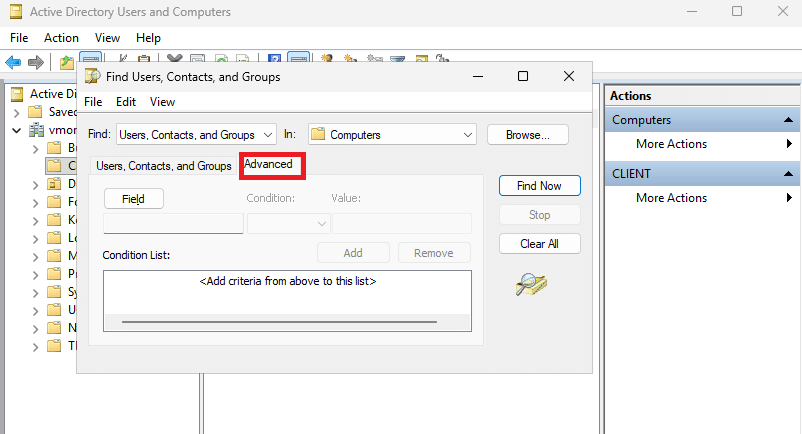Open the Find dialog View menu

(162, 102)
